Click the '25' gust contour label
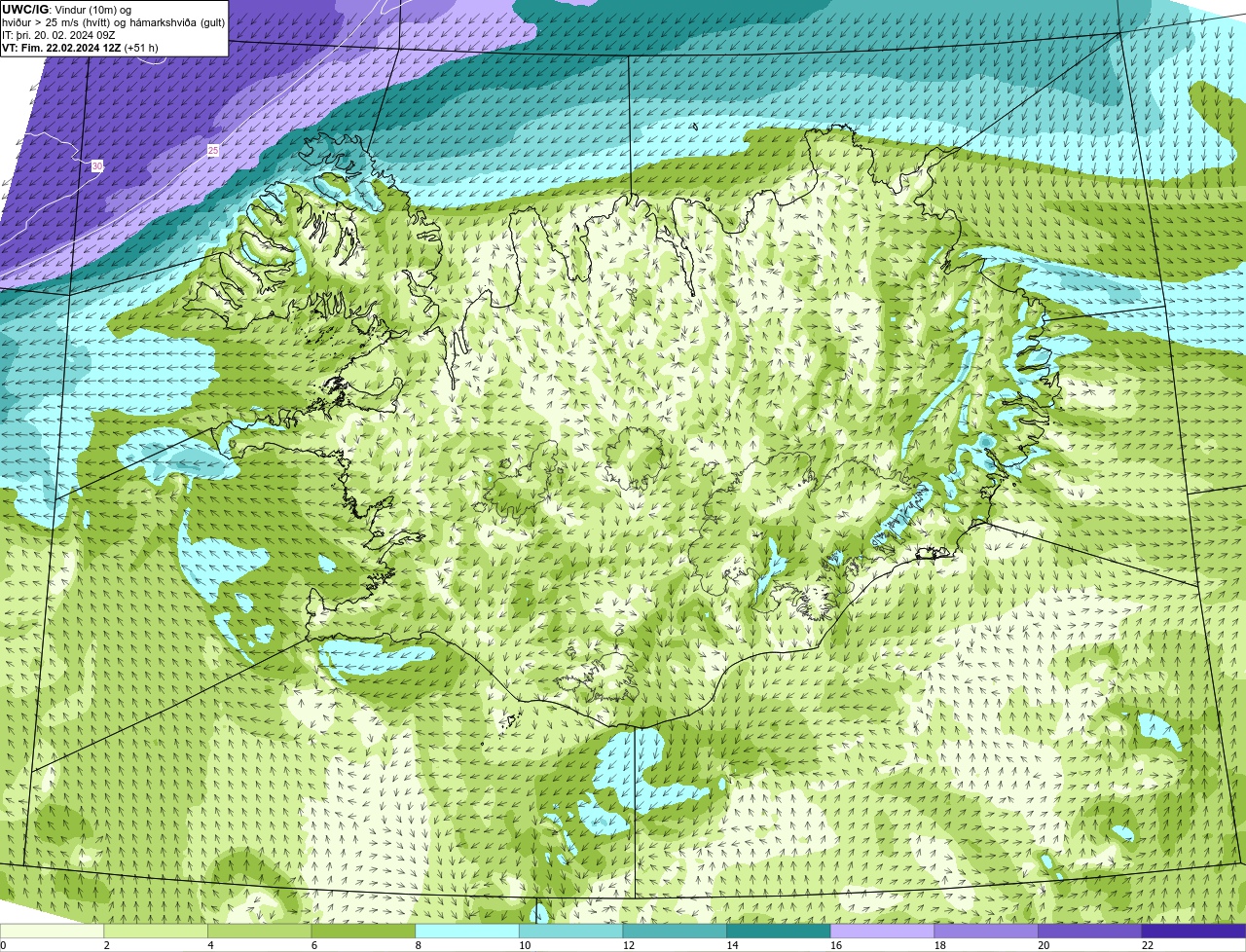 (213, 150)
